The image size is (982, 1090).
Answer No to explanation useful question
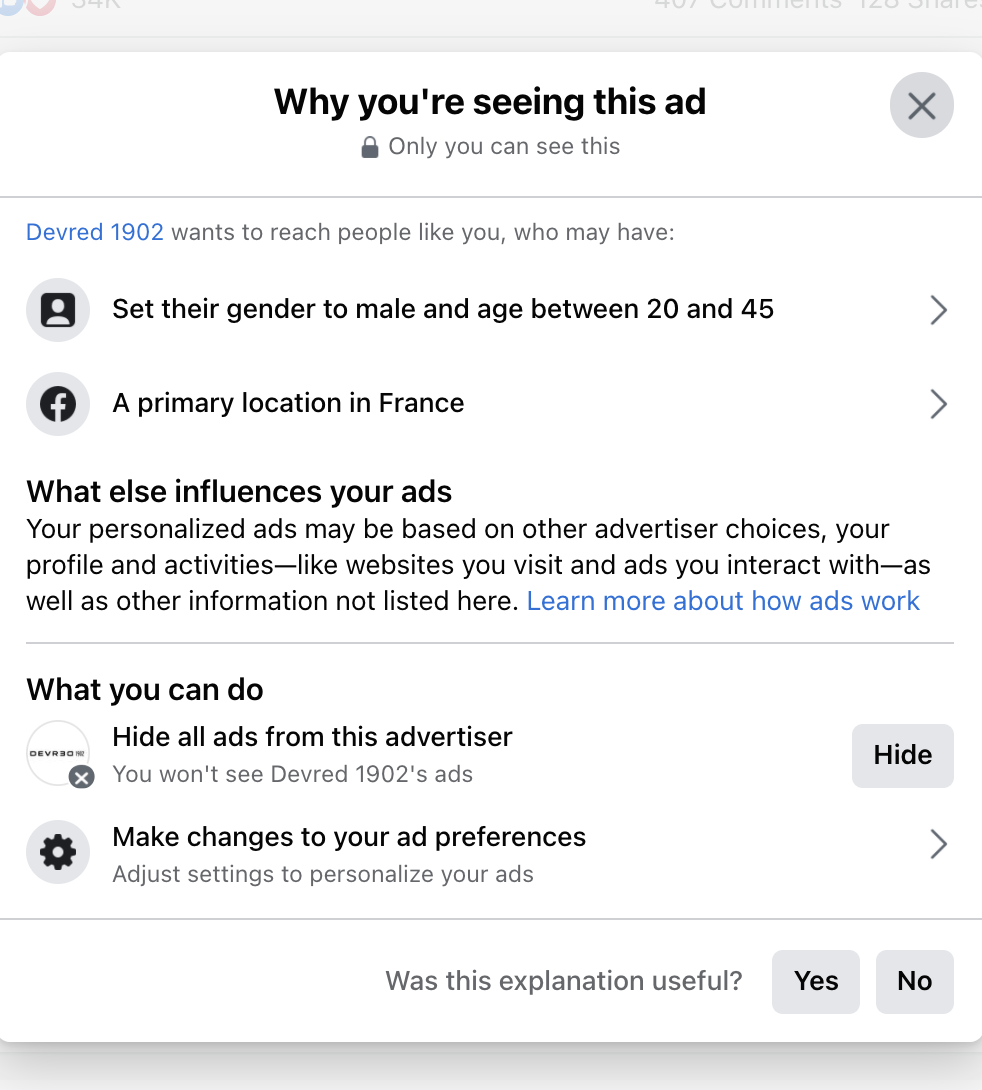click(914, 981)
